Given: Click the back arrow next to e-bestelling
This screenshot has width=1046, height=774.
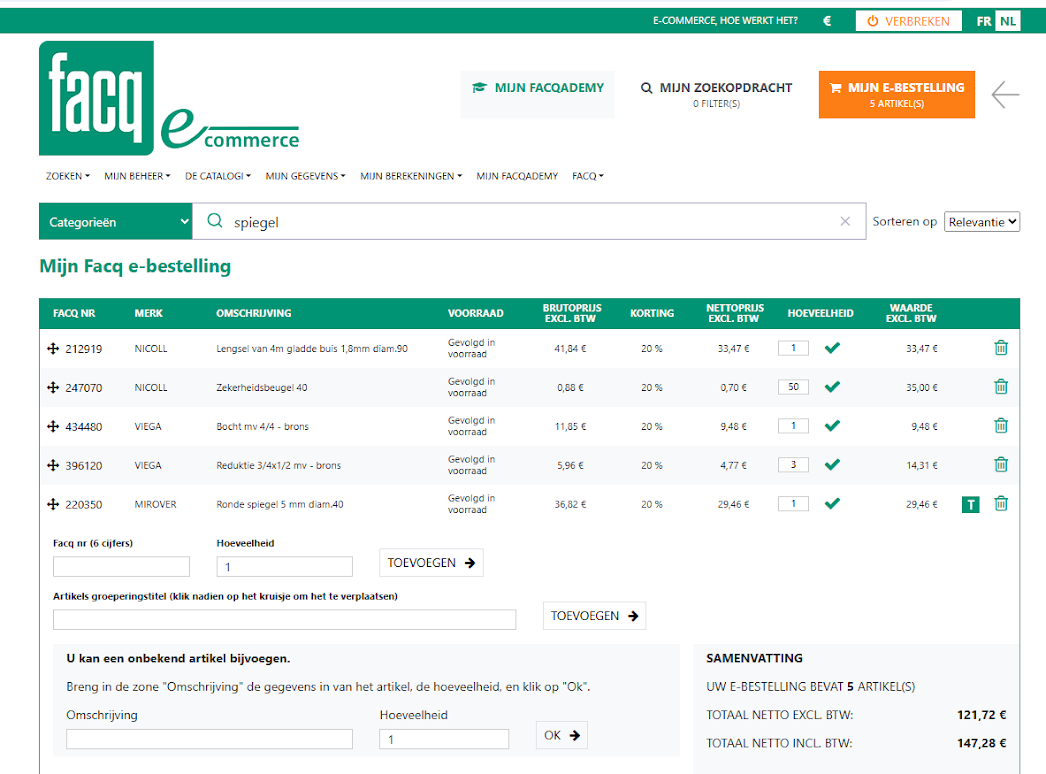Looking at the screenshot, I should coord(1005,95).
